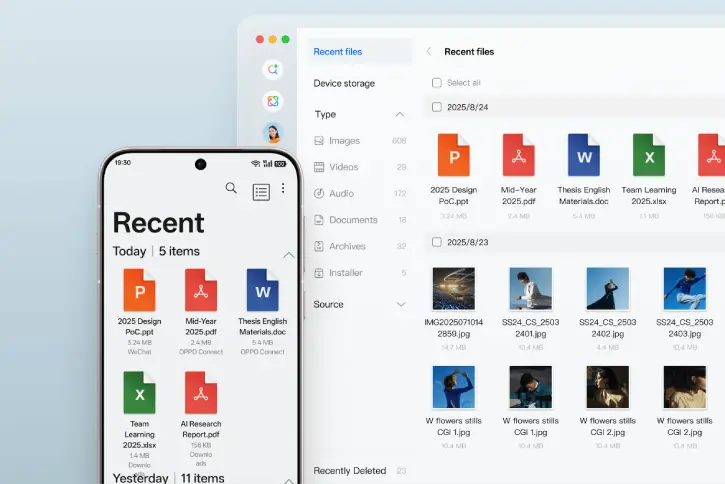Filter by Documents type
725x484 pixels.
(360, 220)
